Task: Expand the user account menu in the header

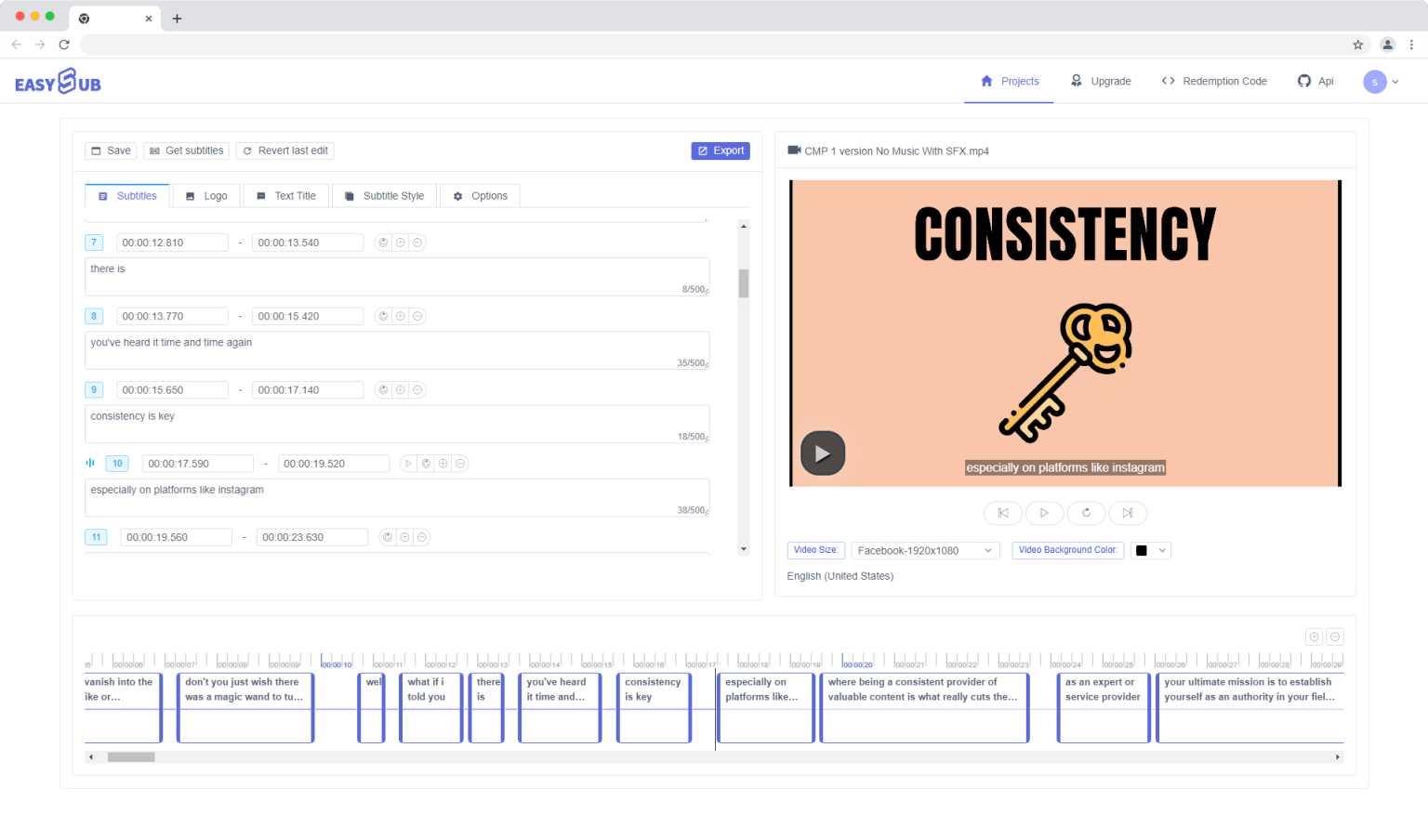Action: click(x=1382, y=82)
